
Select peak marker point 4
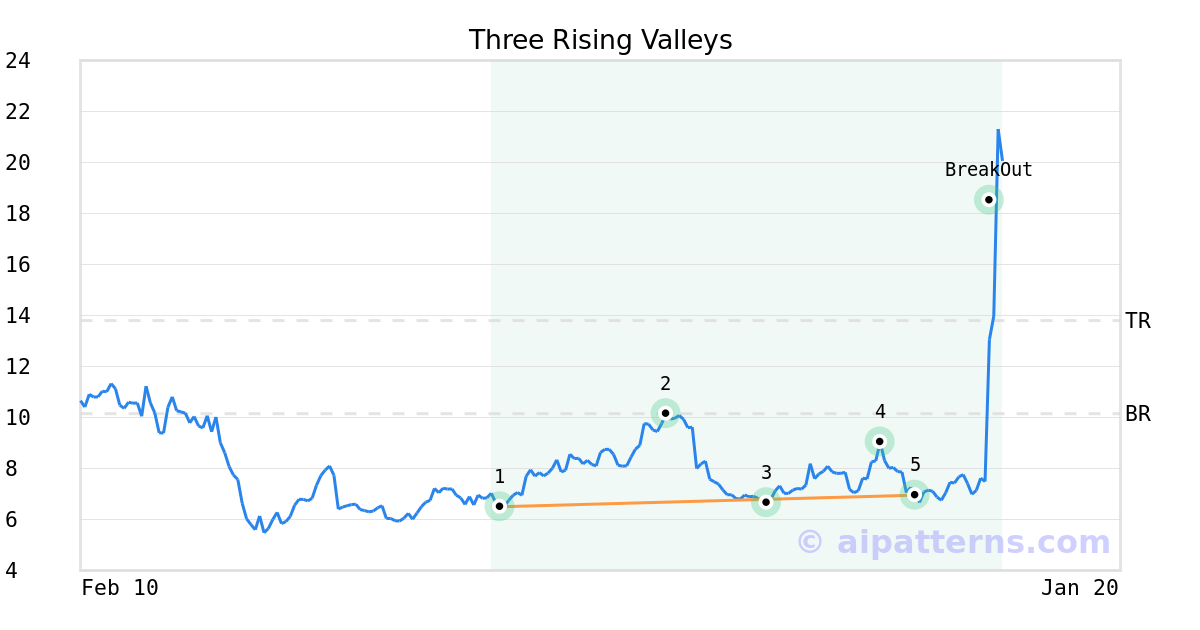[x=879, y=441]
